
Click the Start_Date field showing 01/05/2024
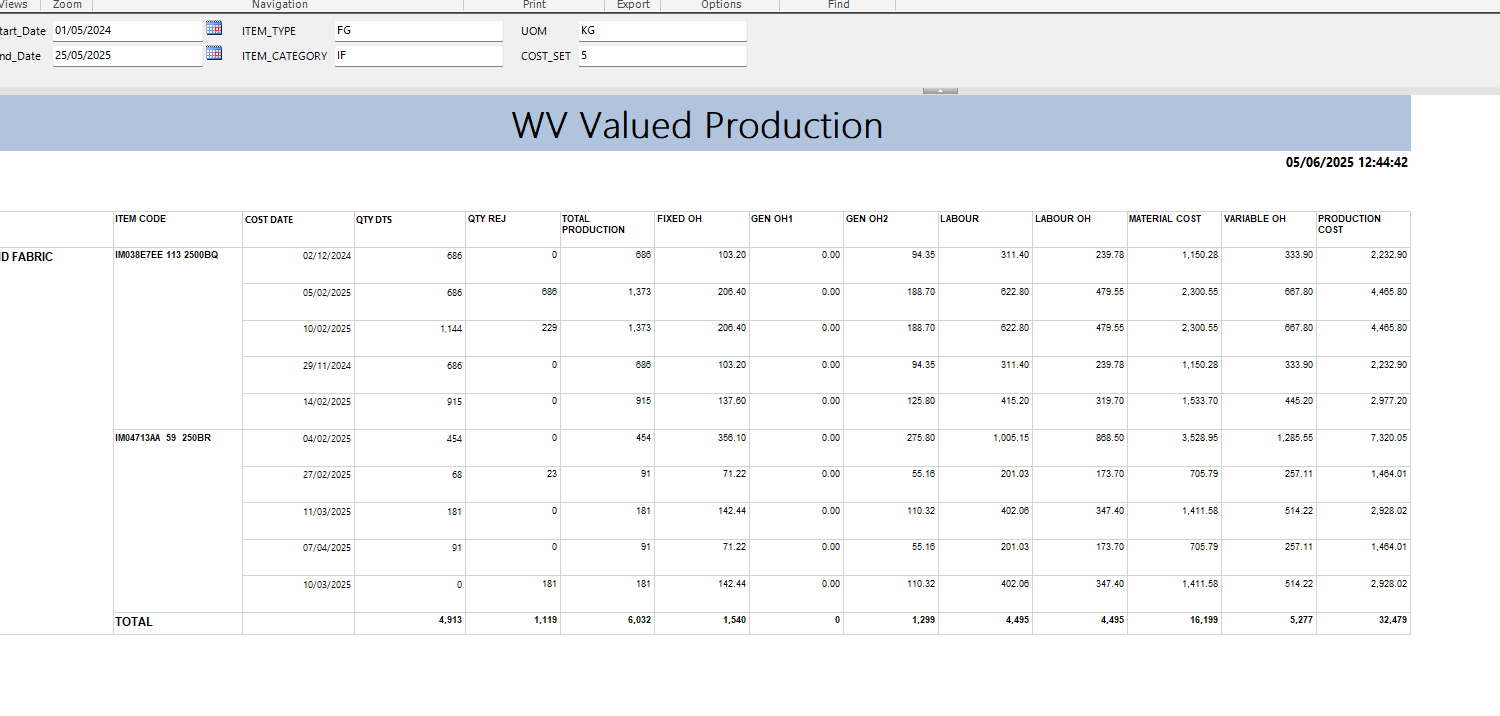pos(127,31)
